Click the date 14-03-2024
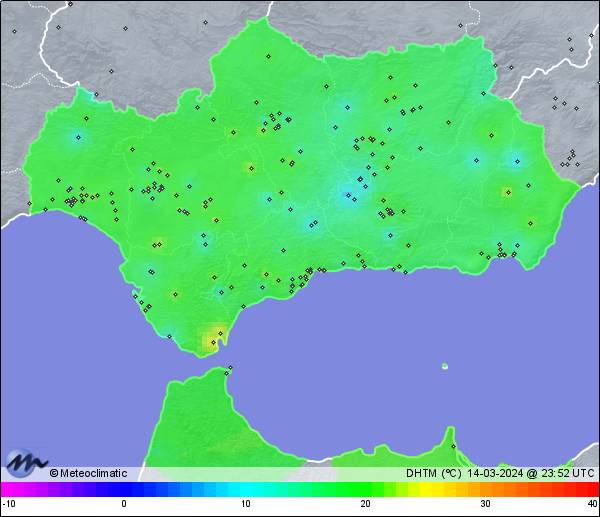The width and height of the screenshot is (600, 517). (x=495, y=473)
